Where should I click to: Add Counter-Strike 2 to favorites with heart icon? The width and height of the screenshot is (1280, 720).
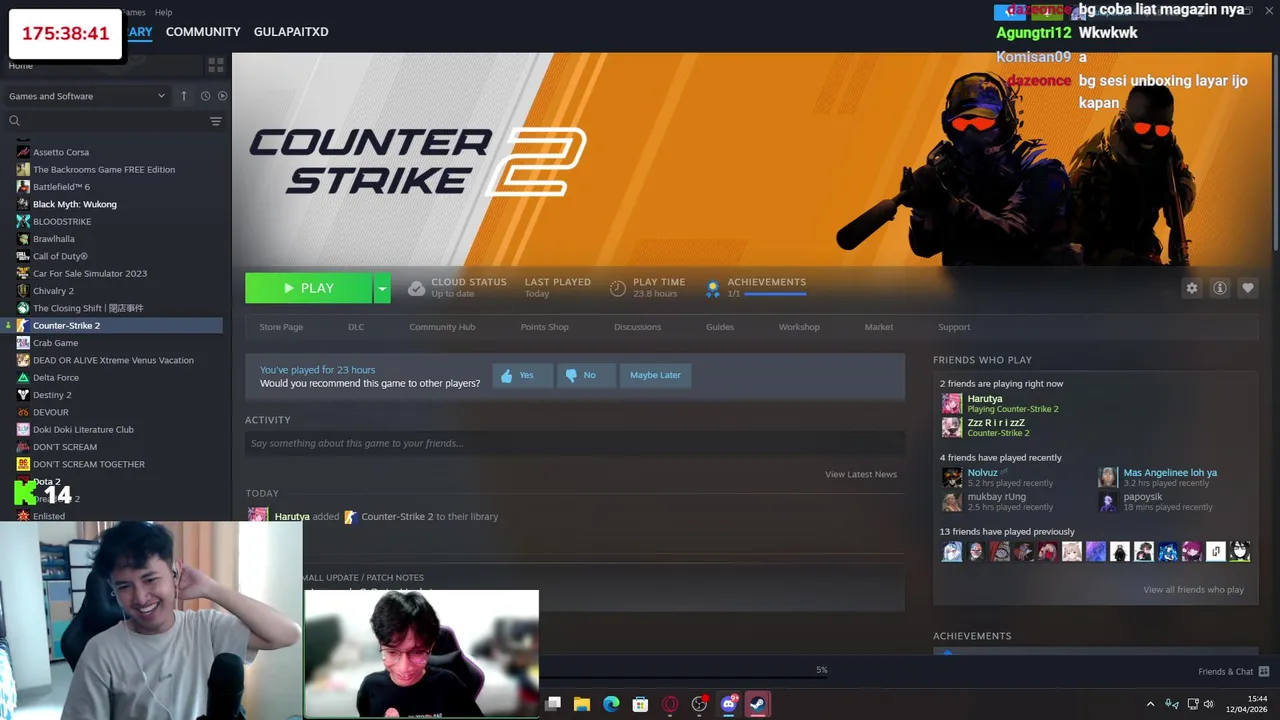[1248, 288]
